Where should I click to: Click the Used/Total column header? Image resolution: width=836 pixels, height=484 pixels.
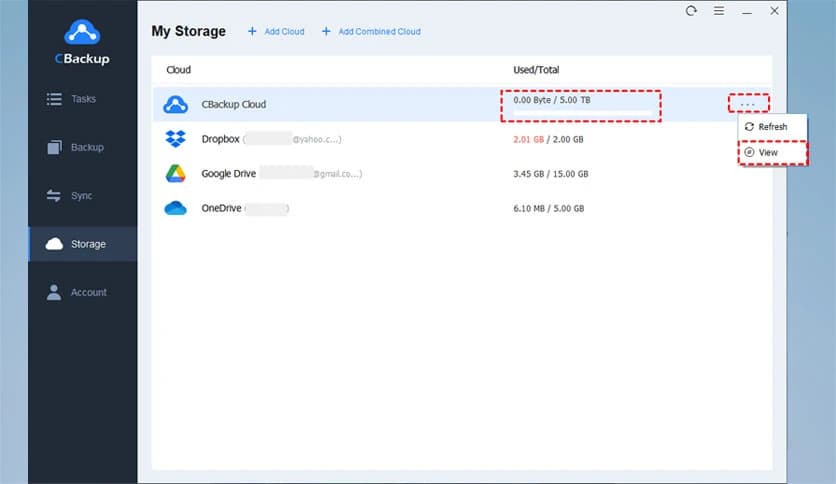pyautogui.click(x=536, y=70)
